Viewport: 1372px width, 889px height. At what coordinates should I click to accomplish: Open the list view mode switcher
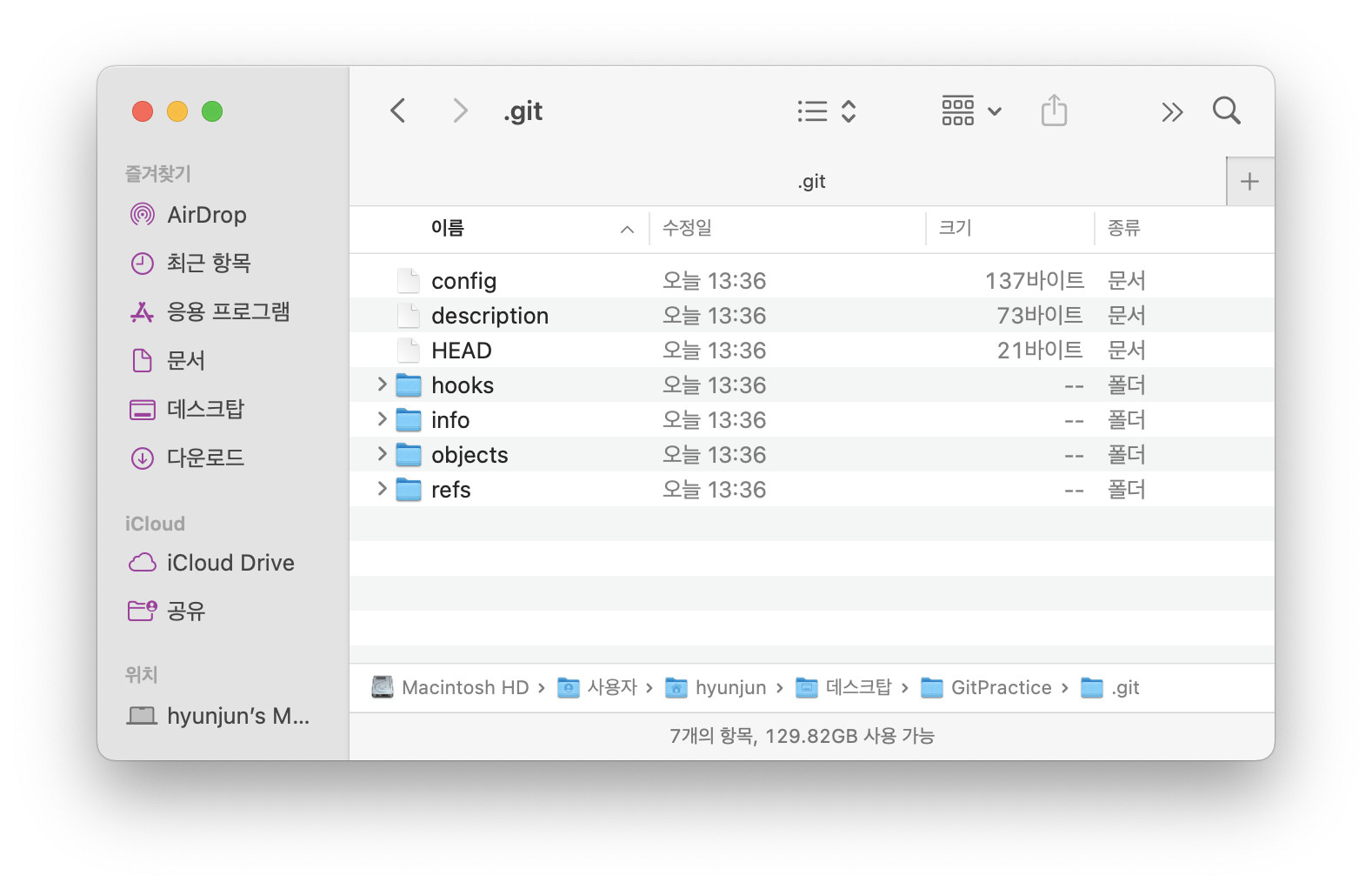point(827,111)
